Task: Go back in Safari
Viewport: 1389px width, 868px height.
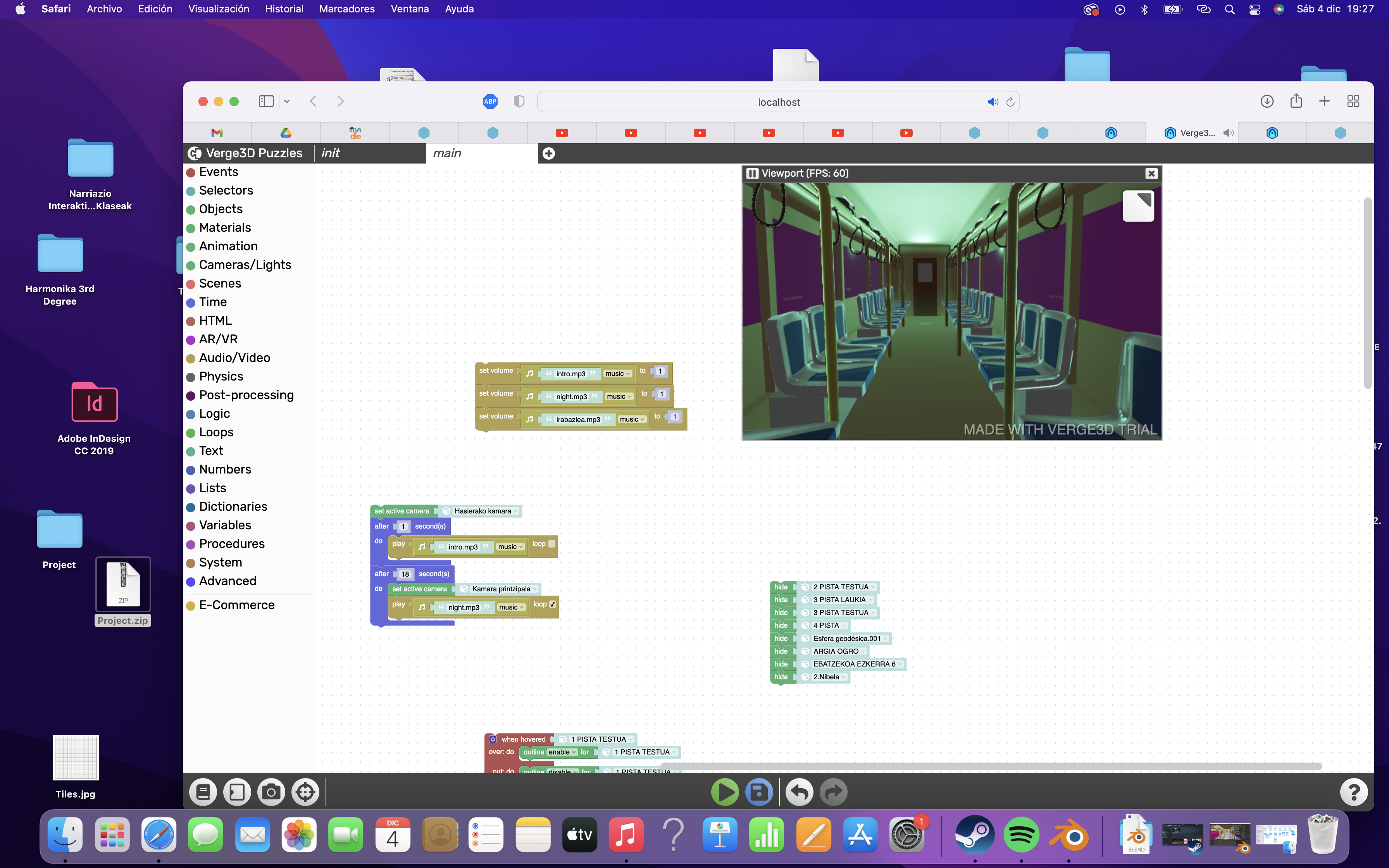Action: pyautogui.click(x=313, y=101)
